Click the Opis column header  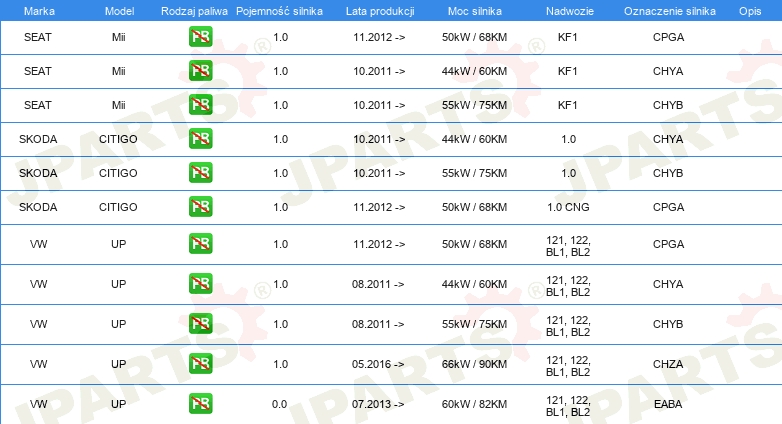tap(750, 11)
